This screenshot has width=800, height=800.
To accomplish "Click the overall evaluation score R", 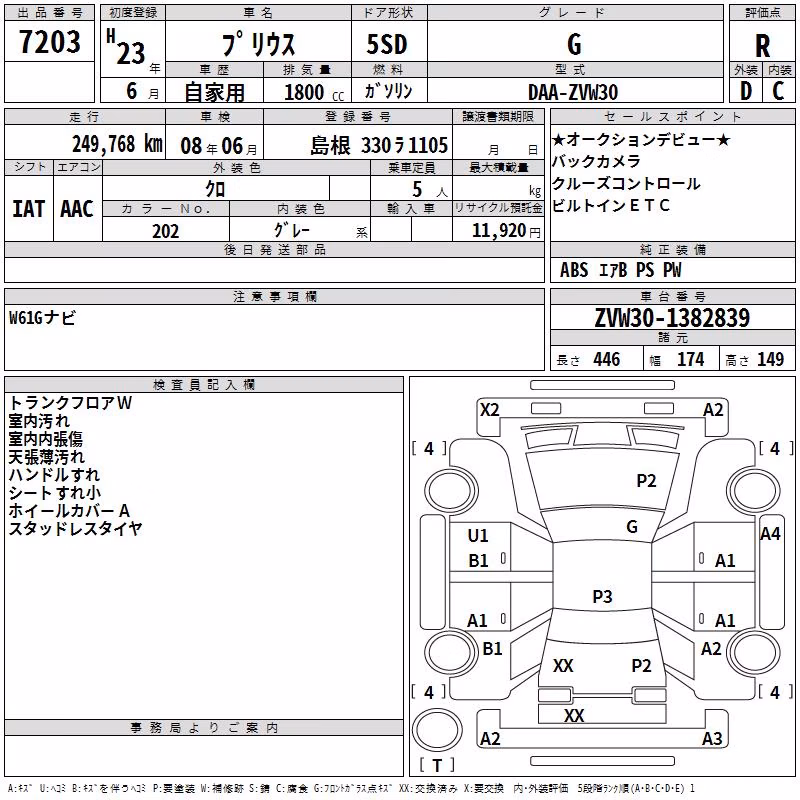I will tap(762, 46).
